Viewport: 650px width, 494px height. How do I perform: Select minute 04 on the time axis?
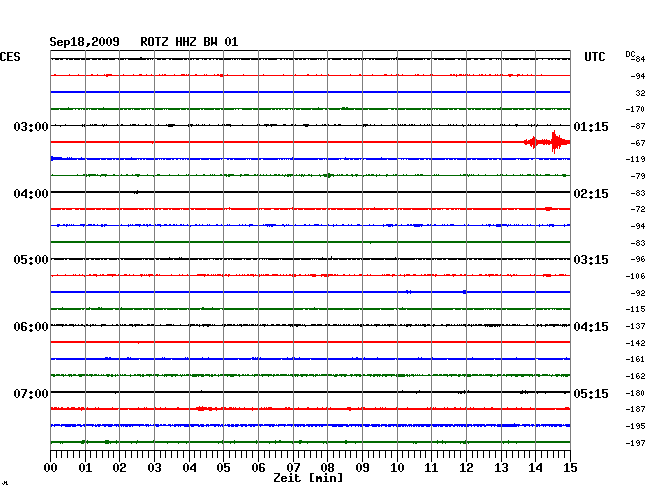[189, 467]
